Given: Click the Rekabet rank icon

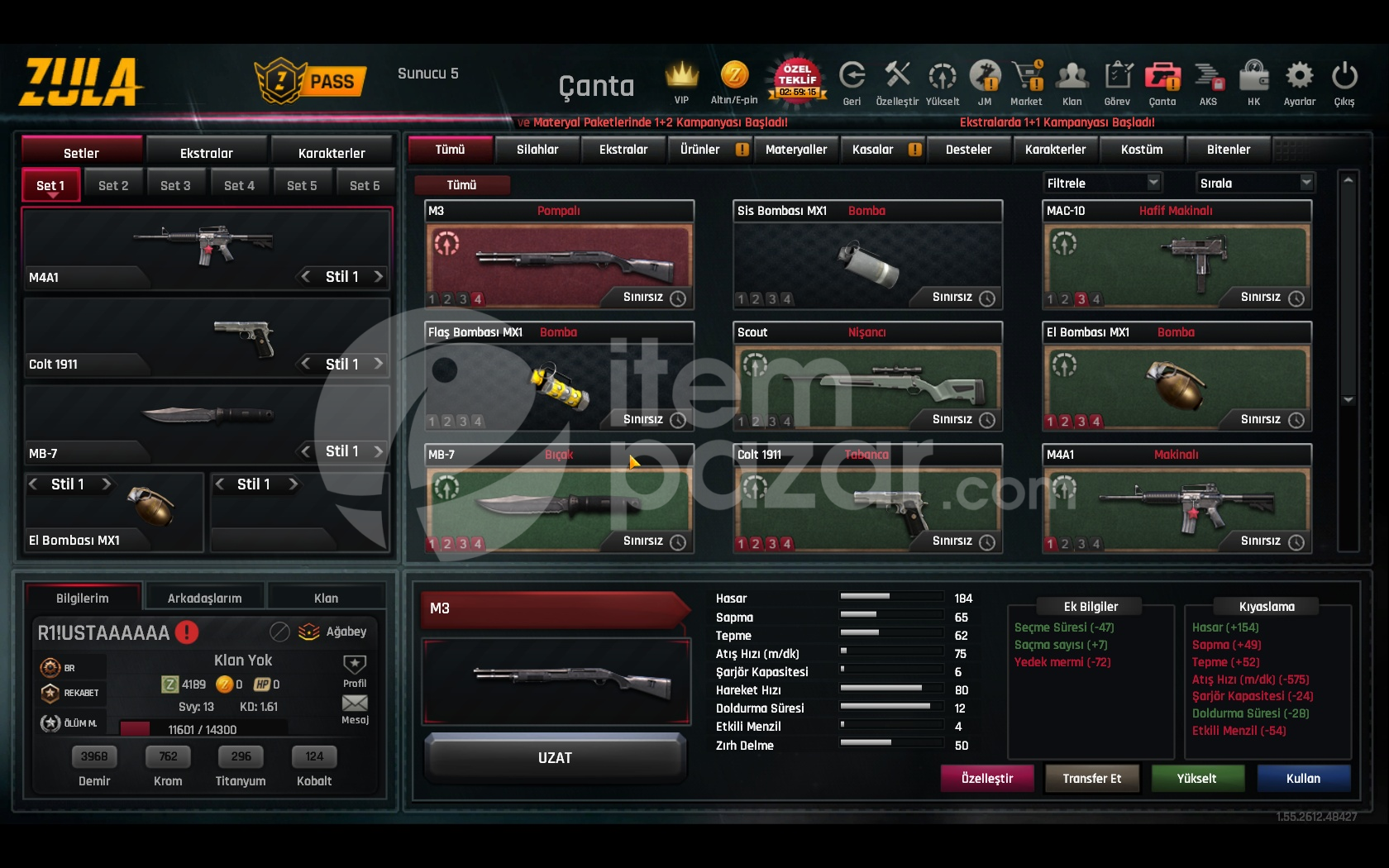Looking at the screenshot, I should (50, 693).
